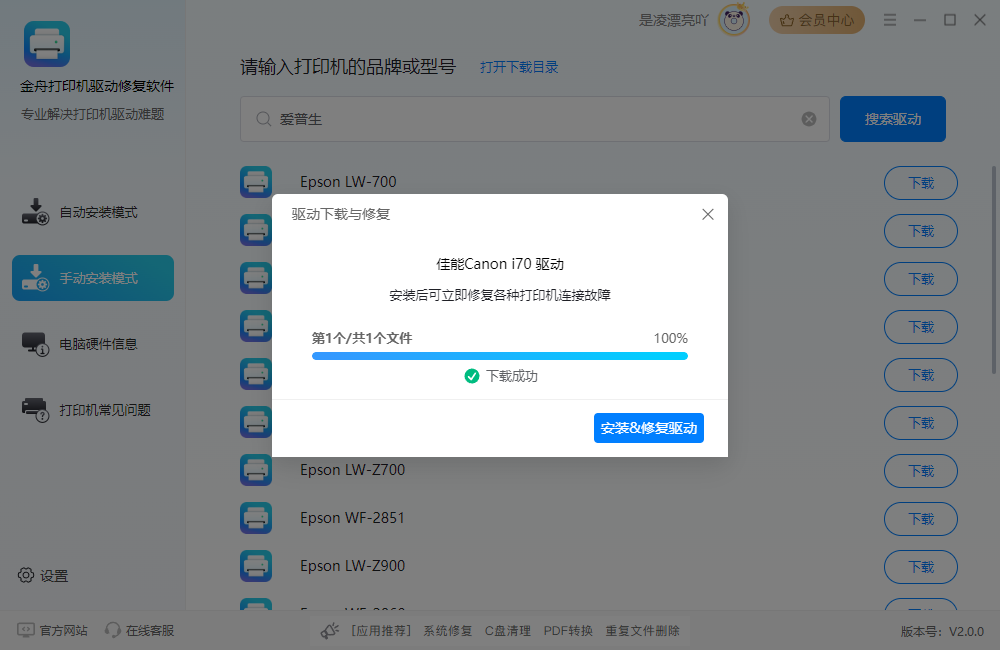Viewport: 1000px width, 650px height.
Task: Open 打开下载目录 link
Action: click(519, 67)
